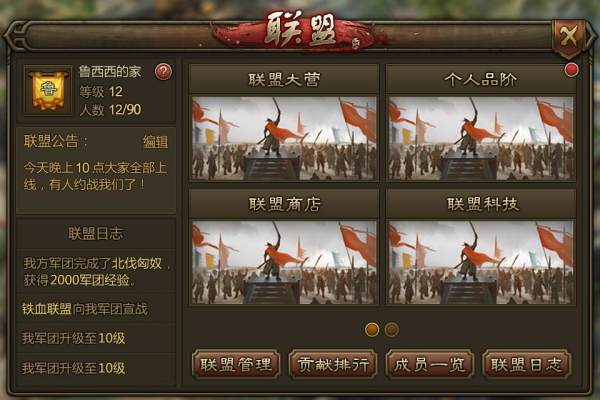Click the 个人品阶 battle scene image
Viewport: 600px width, 400px height.
pos(481,138)
